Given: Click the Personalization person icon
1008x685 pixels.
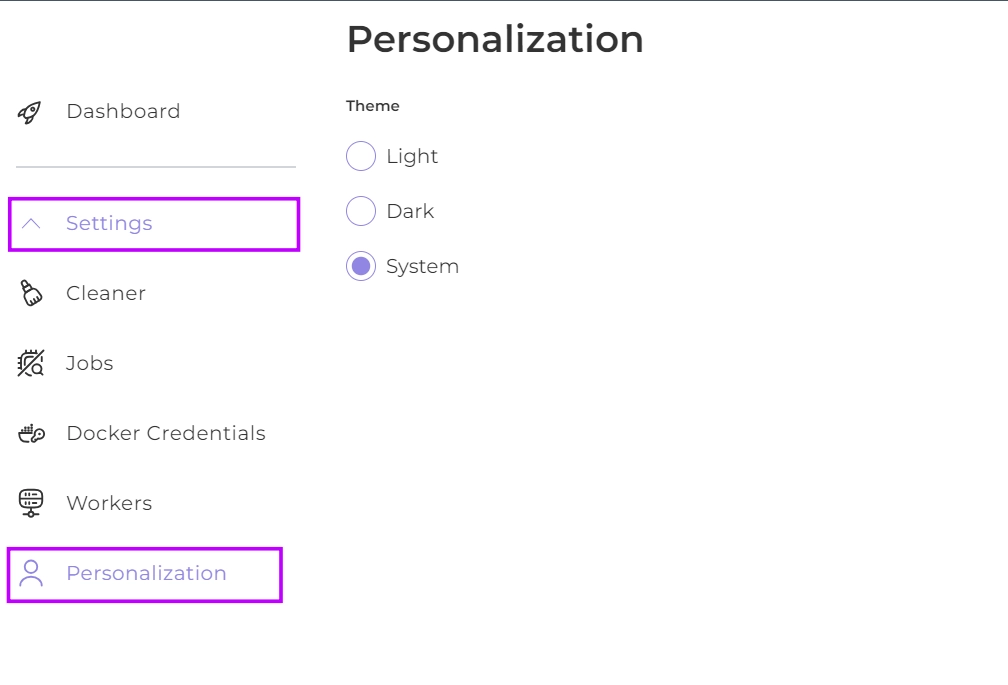Looking at the screenshot, I should (31, 573).
